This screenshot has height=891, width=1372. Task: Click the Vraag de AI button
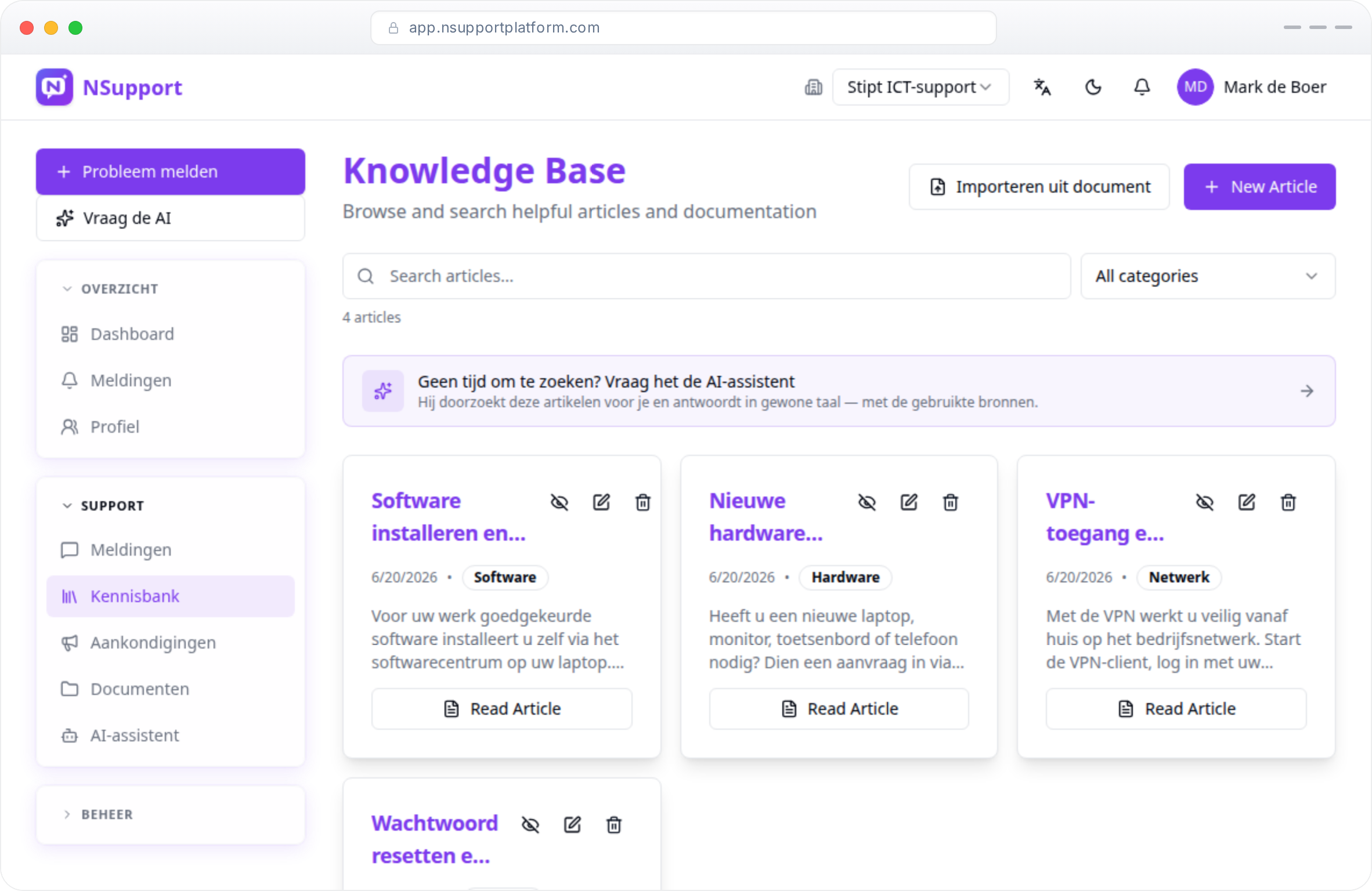[171, 218]
